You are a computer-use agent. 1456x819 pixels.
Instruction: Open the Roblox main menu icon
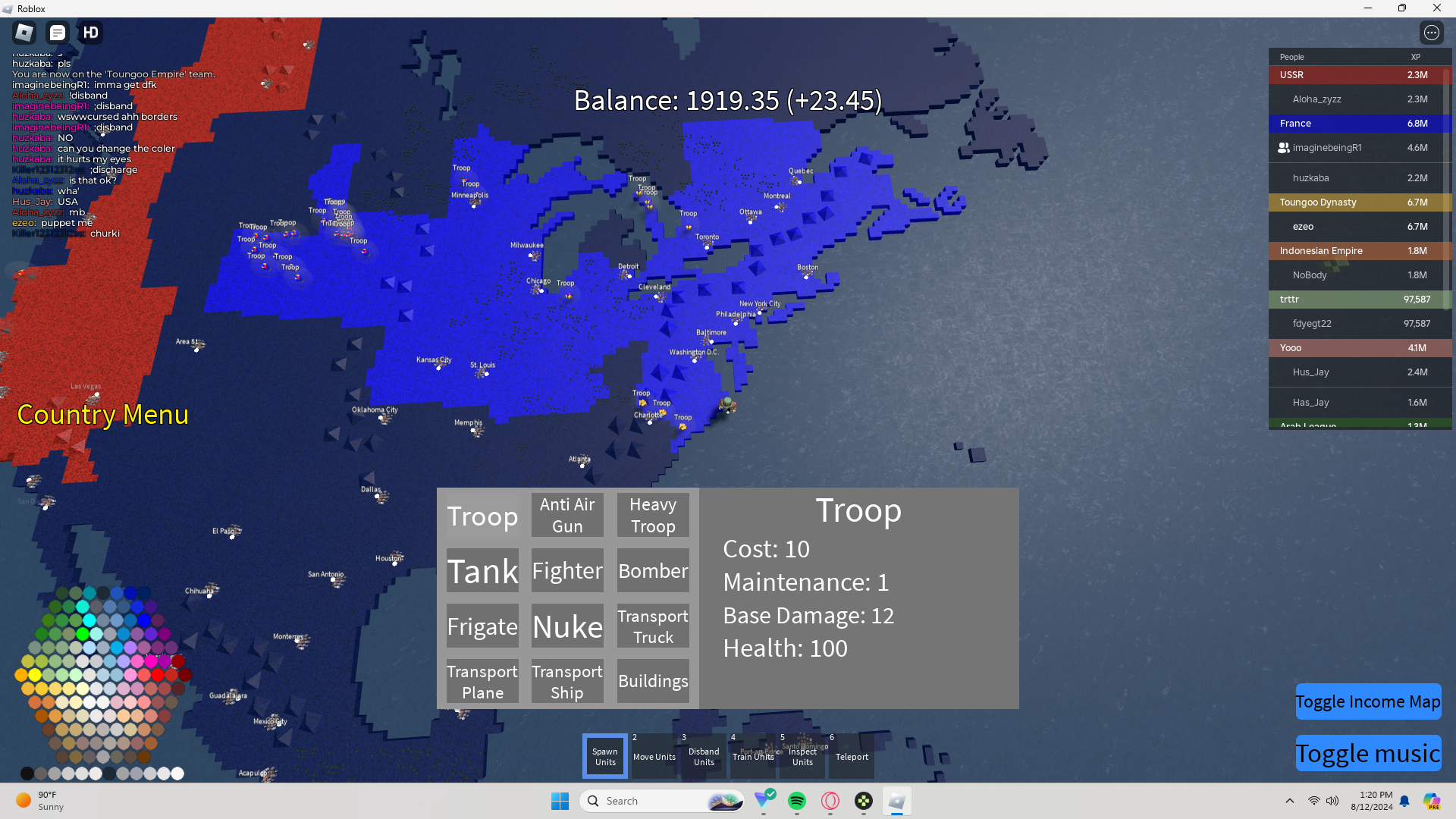pyautogui.click(x=24, y=33)
